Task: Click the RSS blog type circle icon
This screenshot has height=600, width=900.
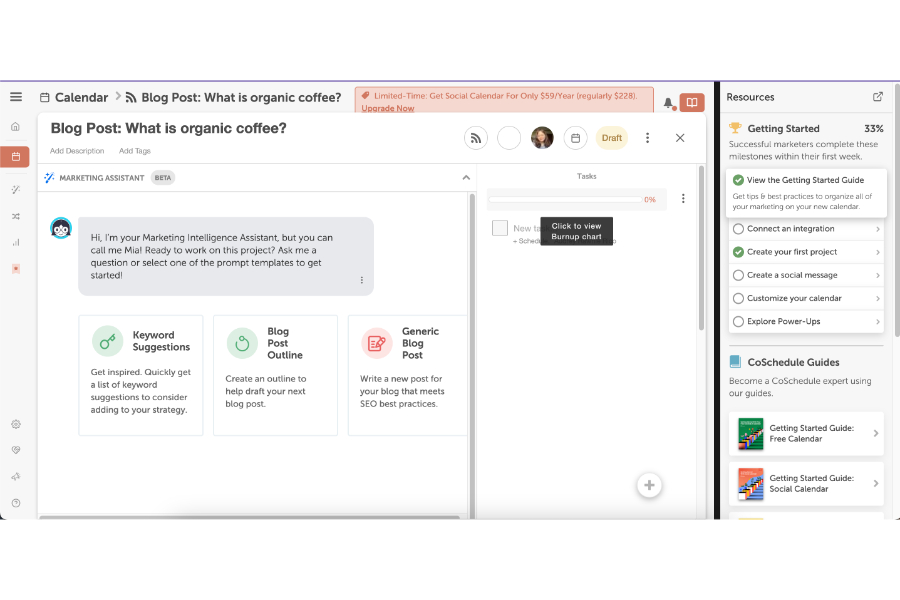Action: point(476,138)
